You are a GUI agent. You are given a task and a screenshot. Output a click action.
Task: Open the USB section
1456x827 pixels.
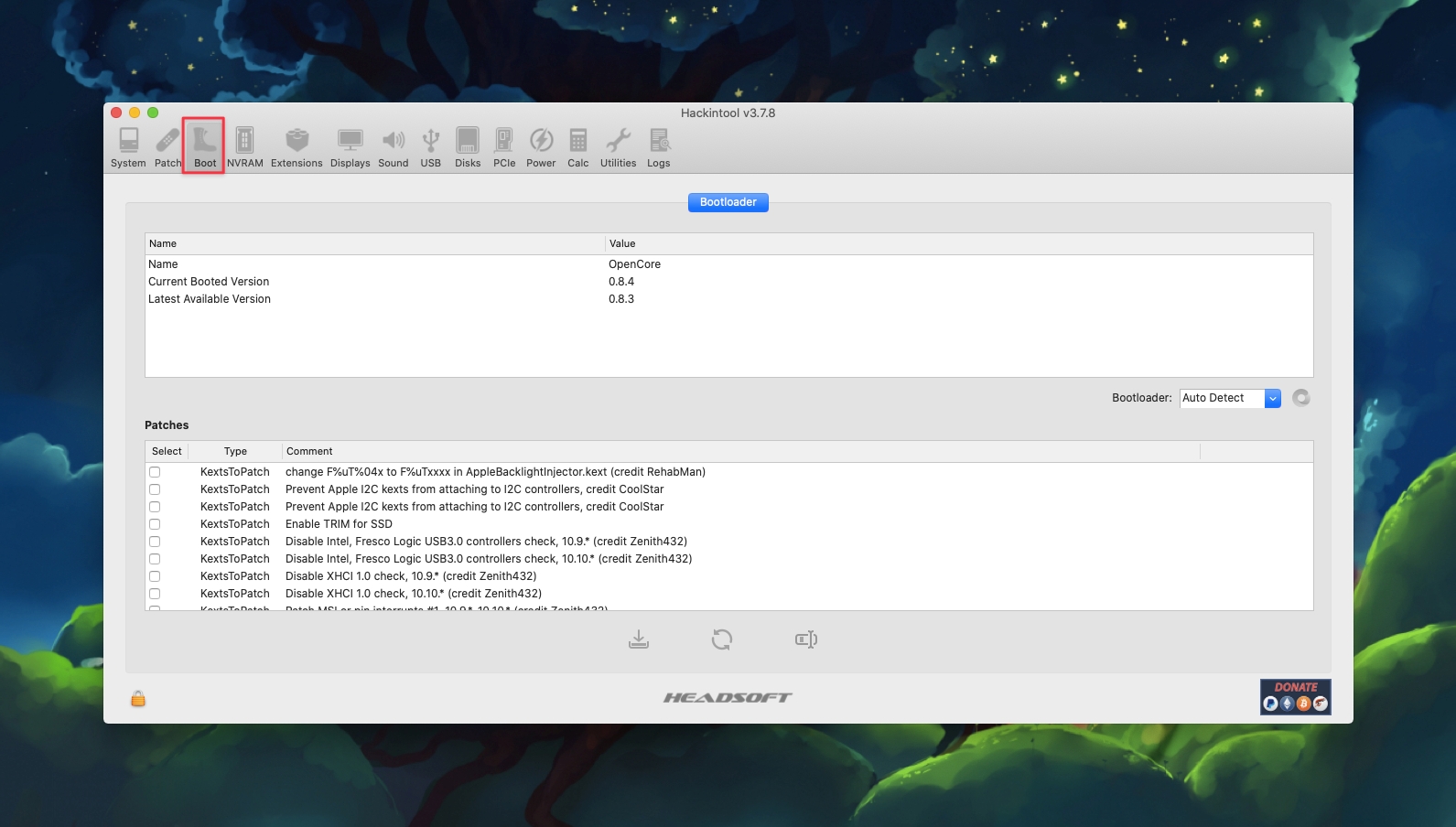coord(430,146)
